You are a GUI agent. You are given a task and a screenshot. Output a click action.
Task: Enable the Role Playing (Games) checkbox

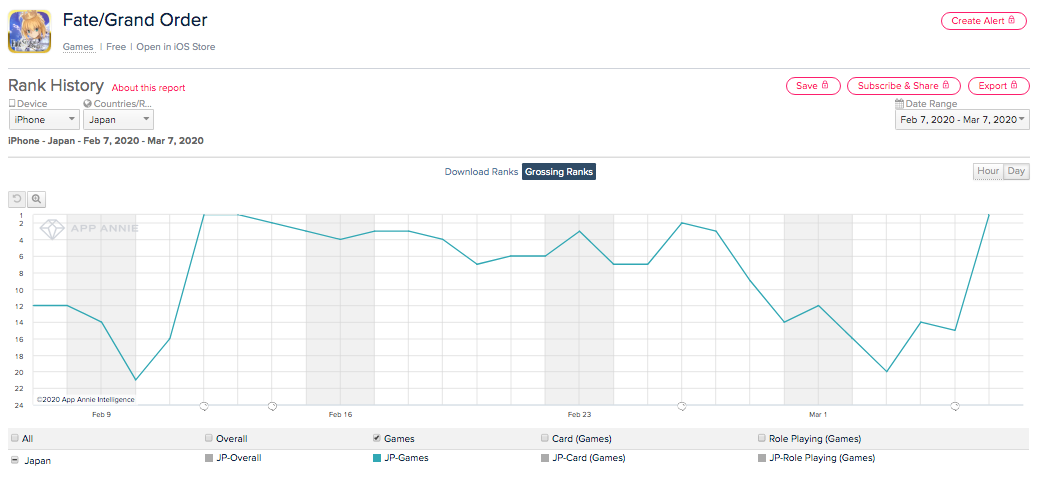762,438
